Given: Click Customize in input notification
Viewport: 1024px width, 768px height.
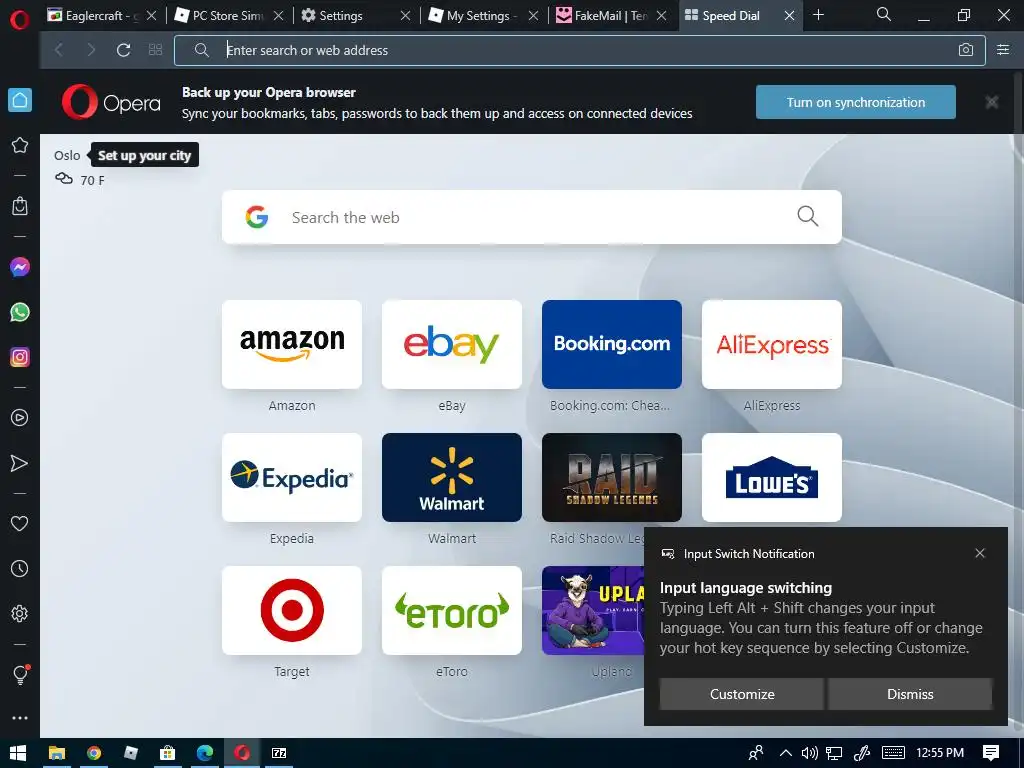Looking at the screenshot, I should (742, 694).
